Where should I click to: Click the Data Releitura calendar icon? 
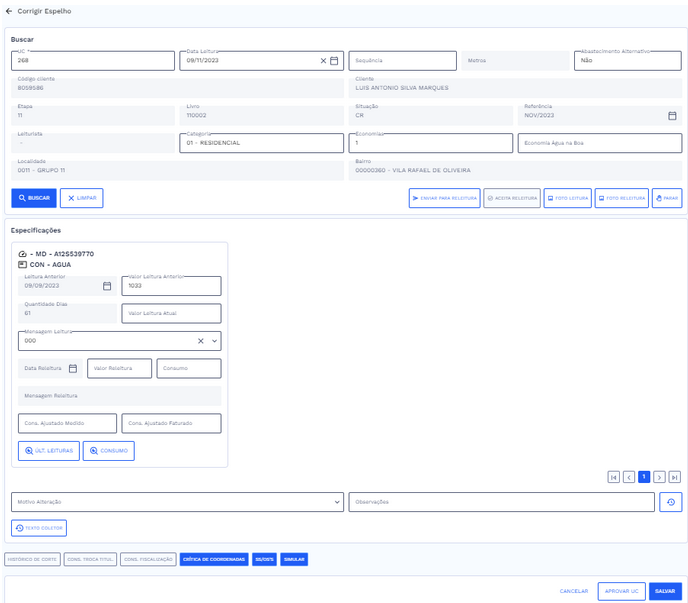[x=73, y=369]
